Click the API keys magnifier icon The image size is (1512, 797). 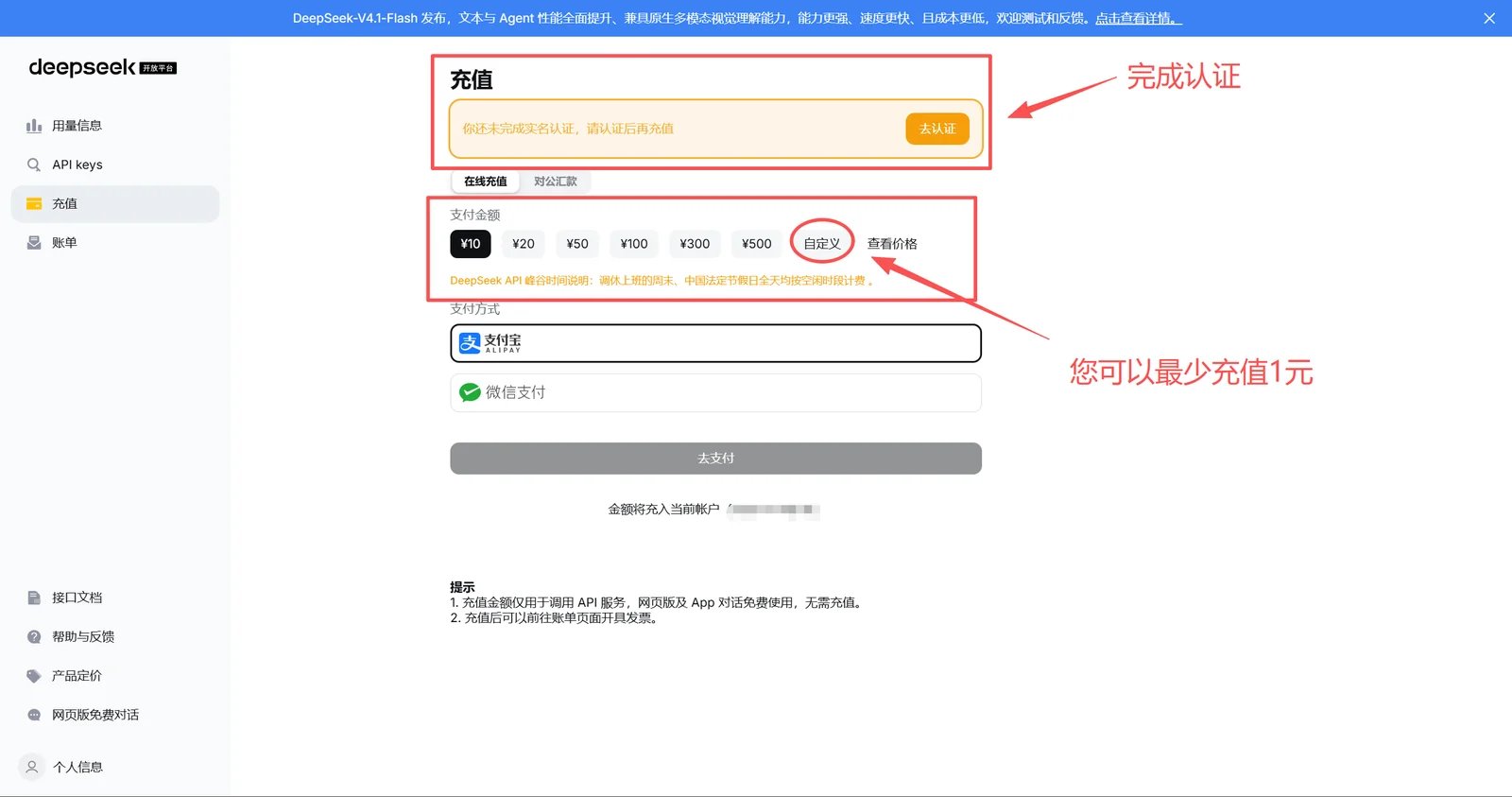34,165
